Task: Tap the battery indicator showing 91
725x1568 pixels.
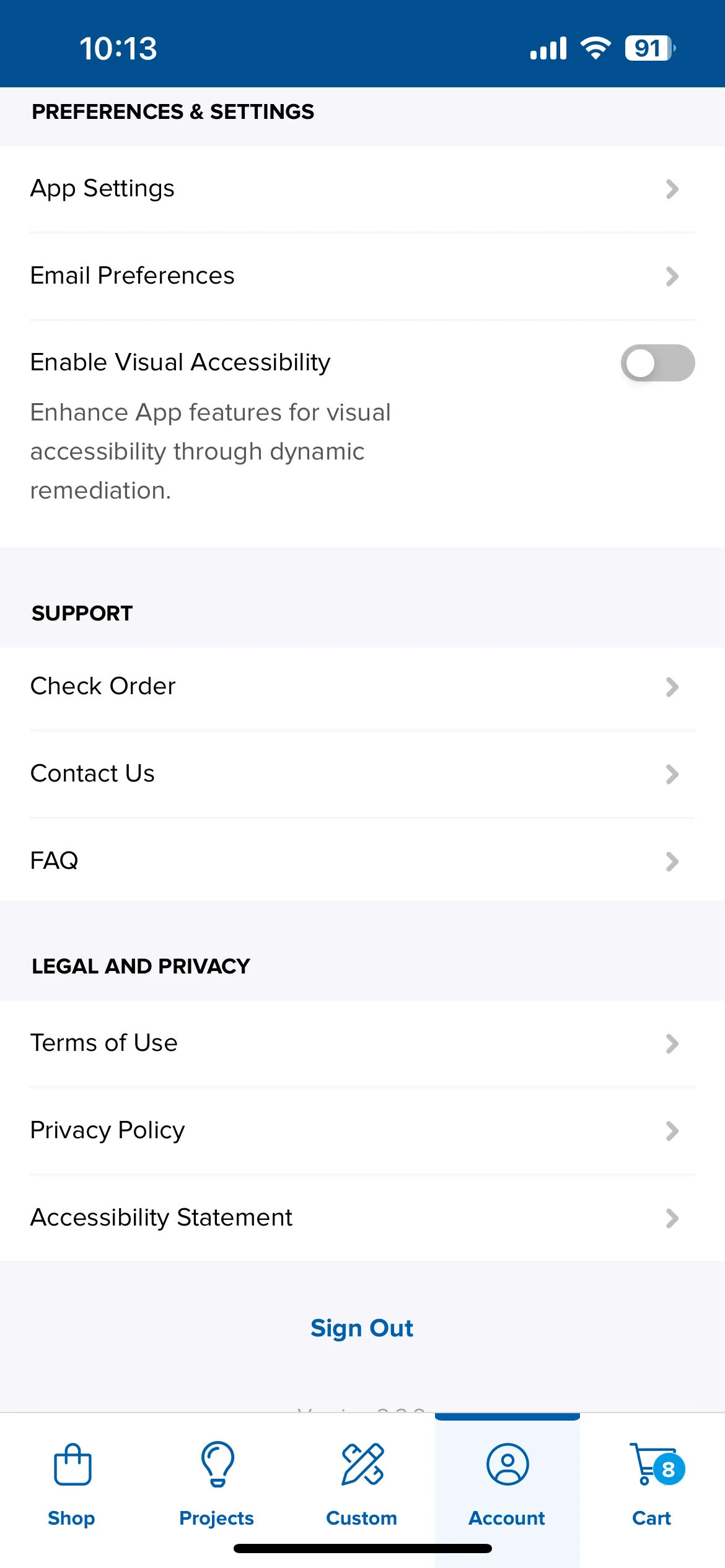Action: [x=650, y=48]
